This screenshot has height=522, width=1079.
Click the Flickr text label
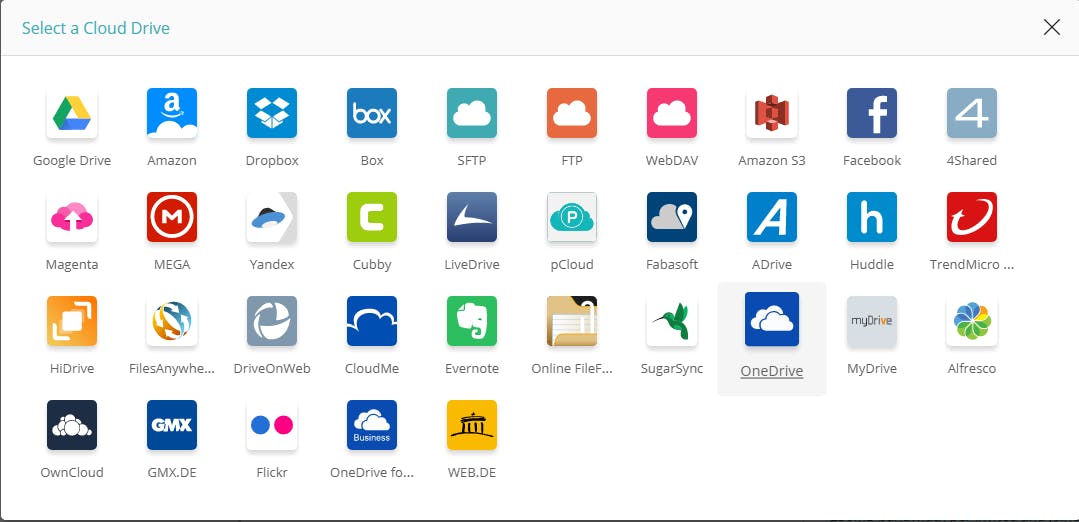pyautogui.click(x=272, y=472)
